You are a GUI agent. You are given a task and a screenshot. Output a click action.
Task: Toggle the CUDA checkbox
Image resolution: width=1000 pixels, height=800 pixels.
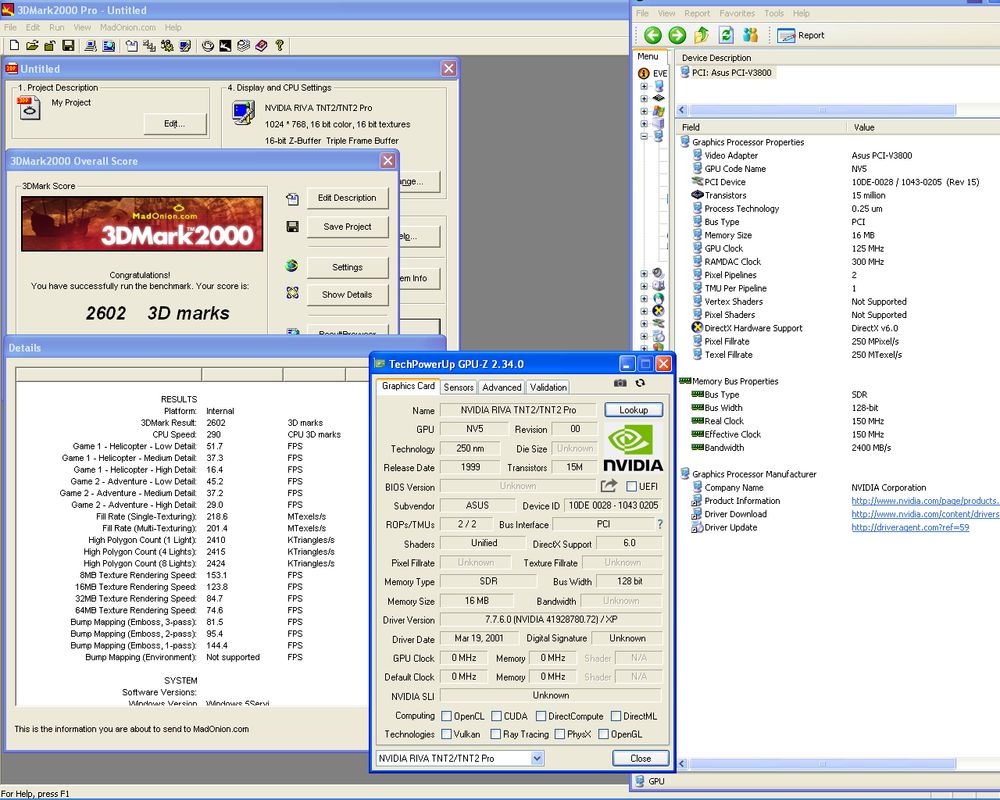point(497,716)
